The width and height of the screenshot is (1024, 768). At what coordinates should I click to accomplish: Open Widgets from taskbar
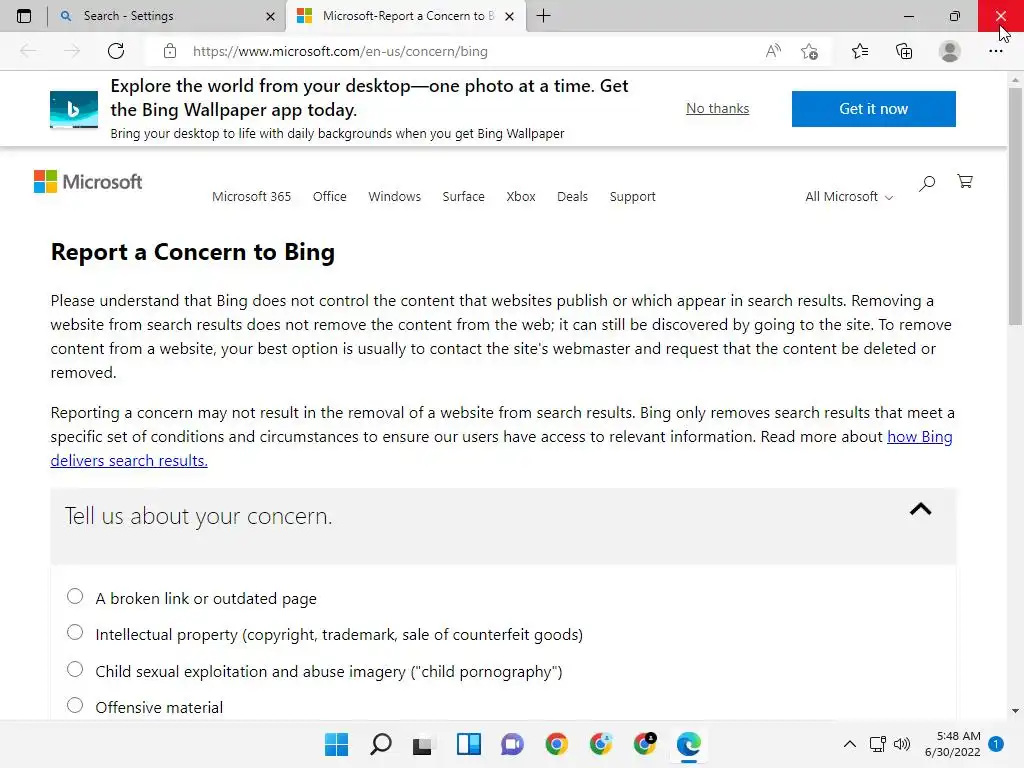point(468,744)
